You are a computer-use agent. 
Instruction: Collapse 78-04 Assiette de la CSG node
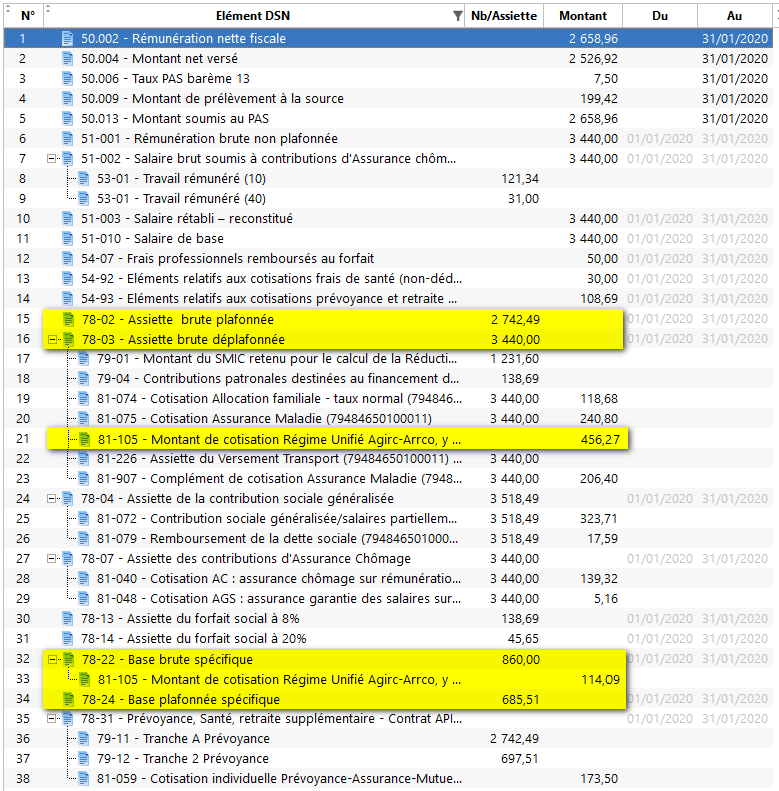coord(51,498)
